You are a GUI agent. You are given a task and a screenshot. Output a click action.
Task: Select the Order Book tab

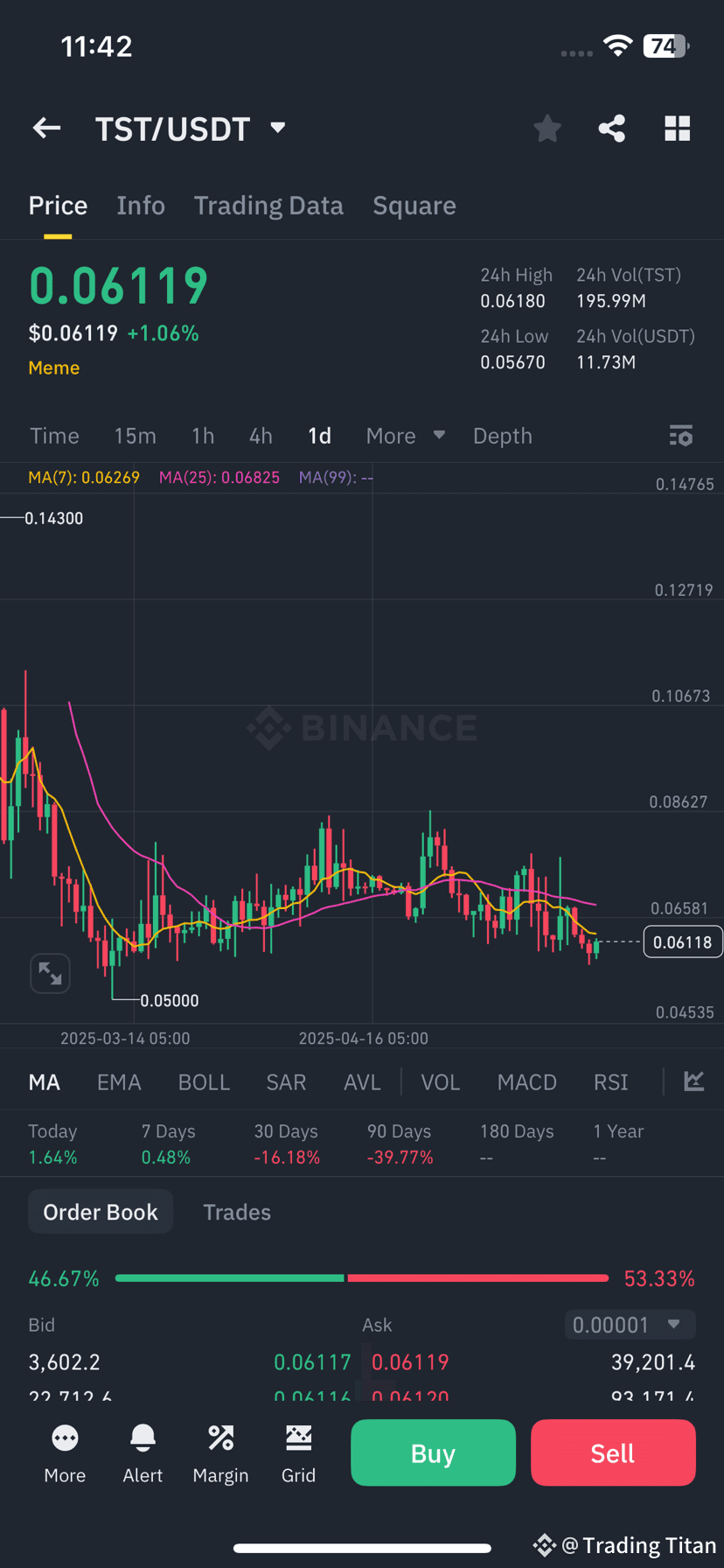[101, 1212]
